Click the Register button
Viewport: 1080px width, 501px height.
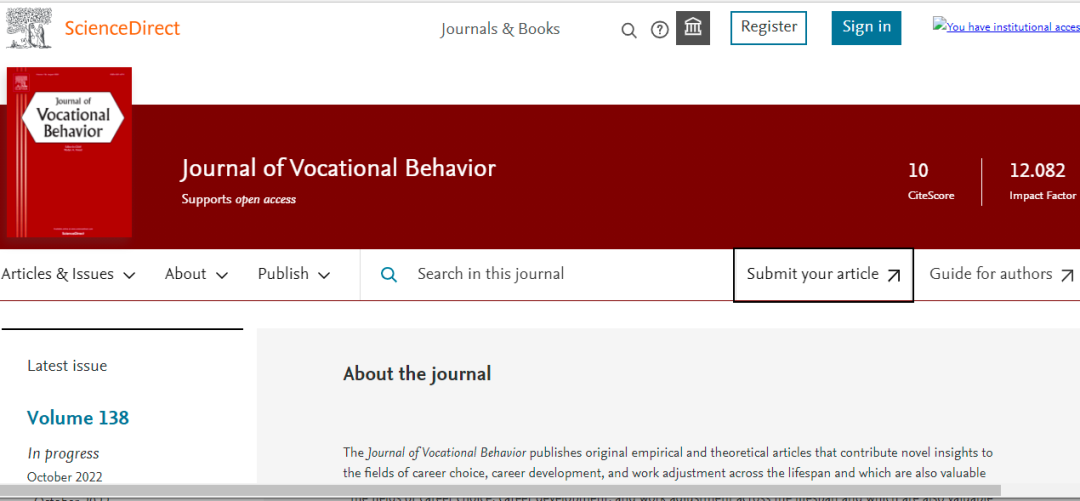pos(768,28)
